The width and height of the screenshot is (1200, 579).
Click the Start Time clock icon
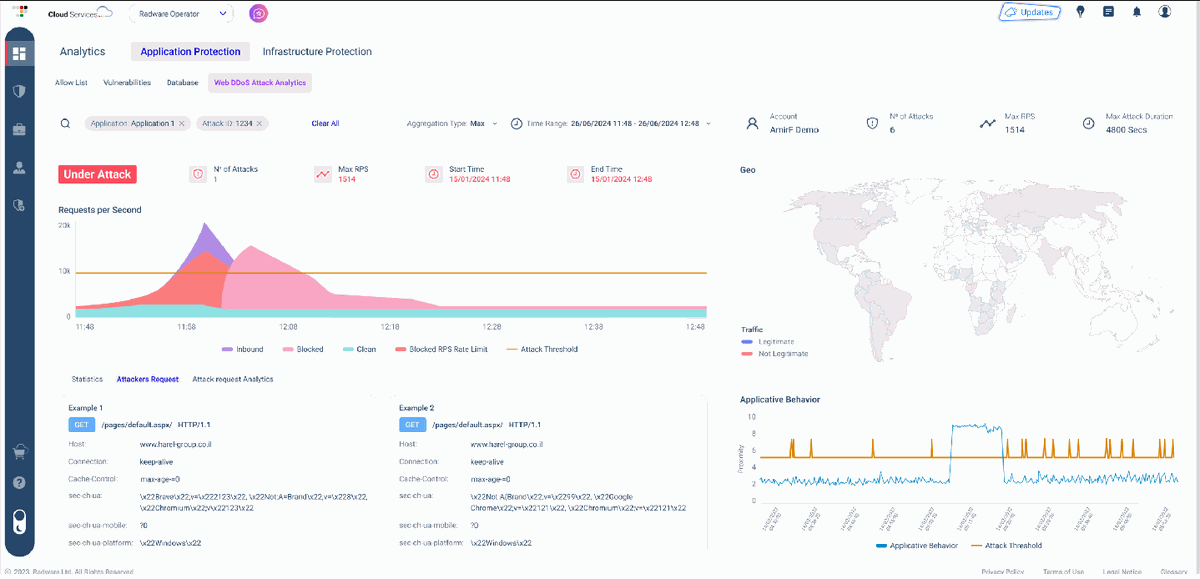[434, 174]
